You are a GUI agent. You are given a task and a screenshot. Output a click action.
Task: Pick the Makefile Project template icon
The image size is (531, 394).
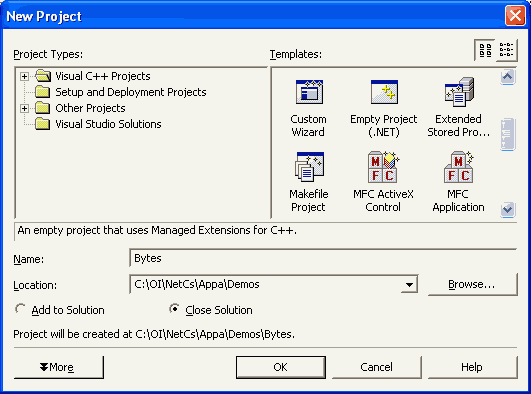coord(309,167)
